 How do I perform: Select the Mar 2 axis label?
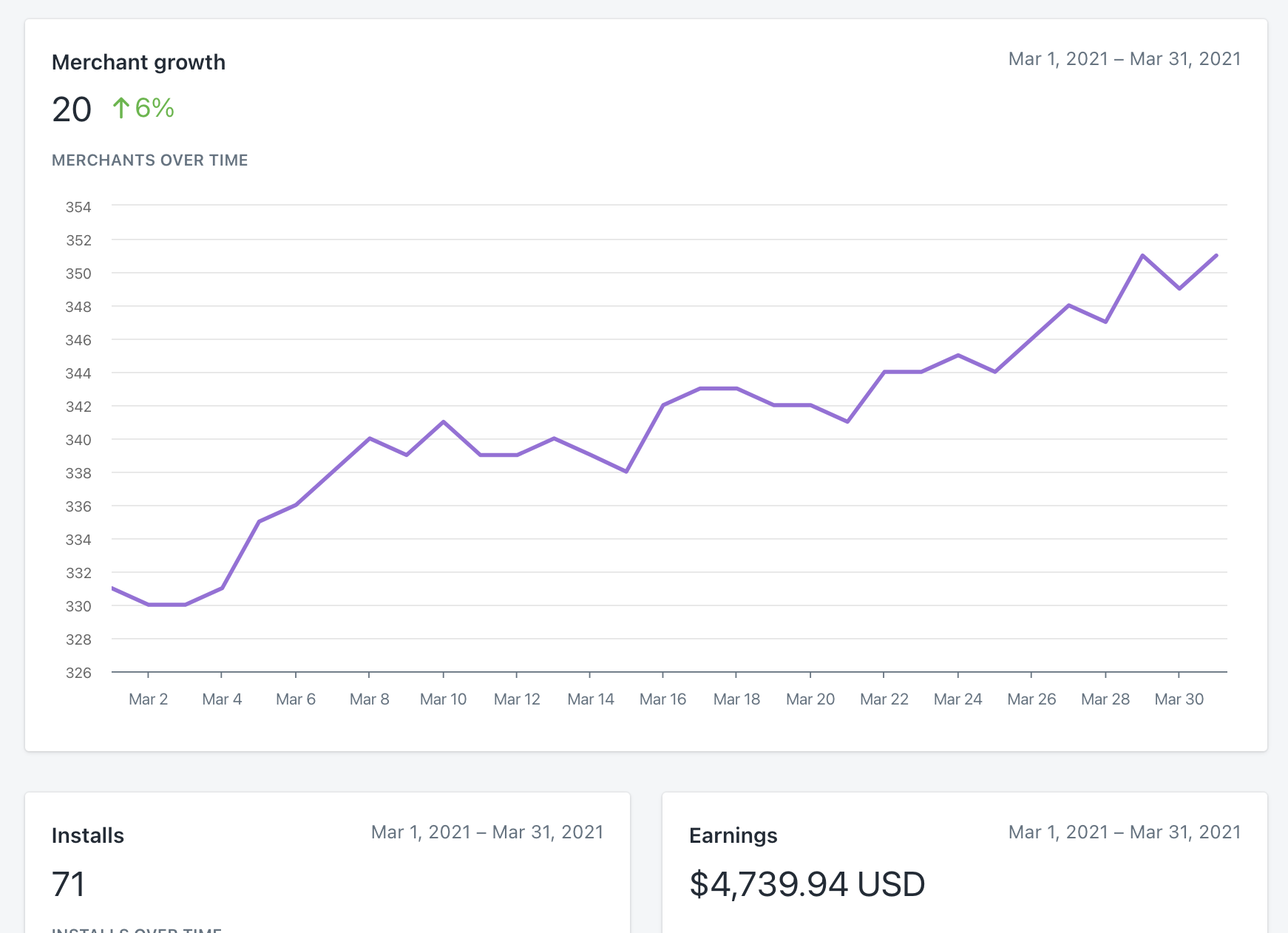point(149,699)
